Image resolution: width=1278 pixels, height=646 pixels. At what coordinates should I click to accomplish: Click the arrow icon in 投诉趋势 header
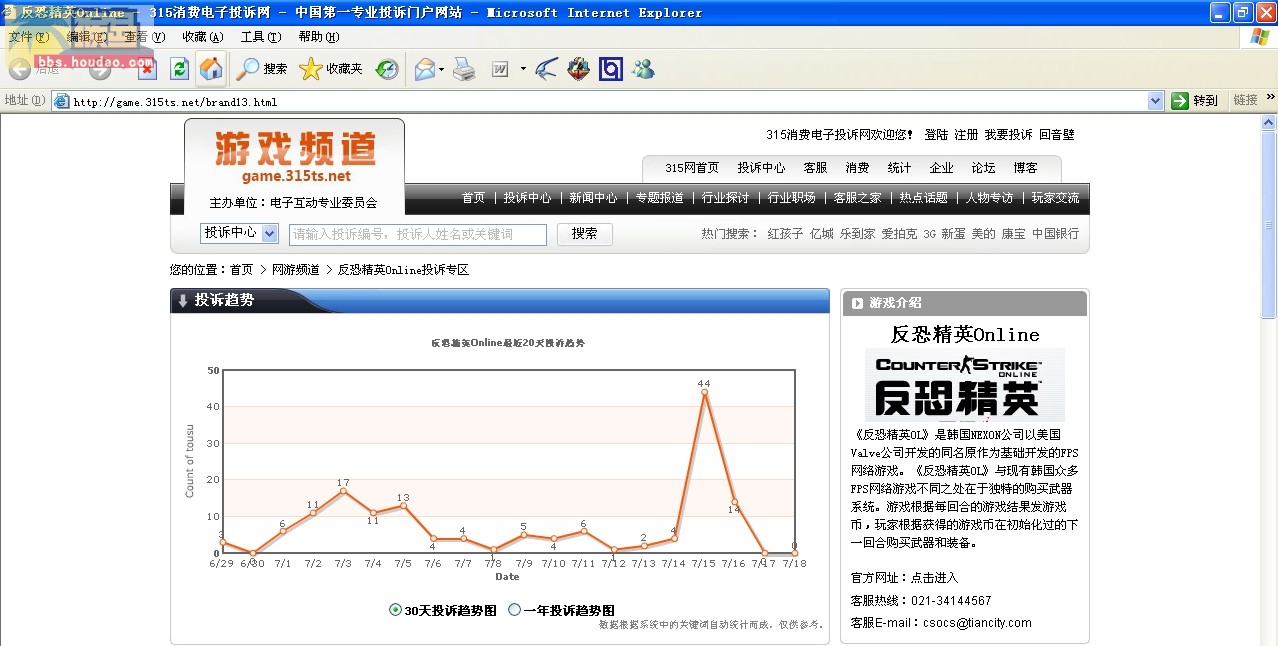coord(183,300)
